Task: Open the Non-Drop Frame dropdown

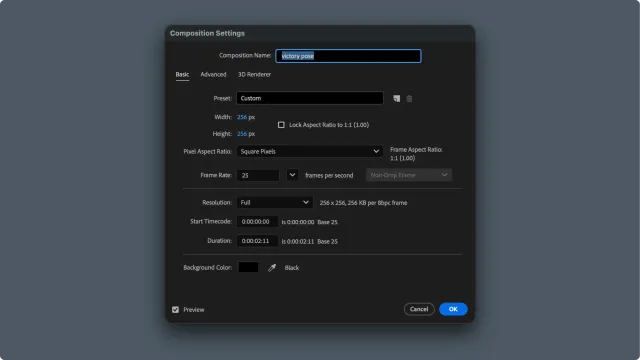Action: tap(409, 175)
